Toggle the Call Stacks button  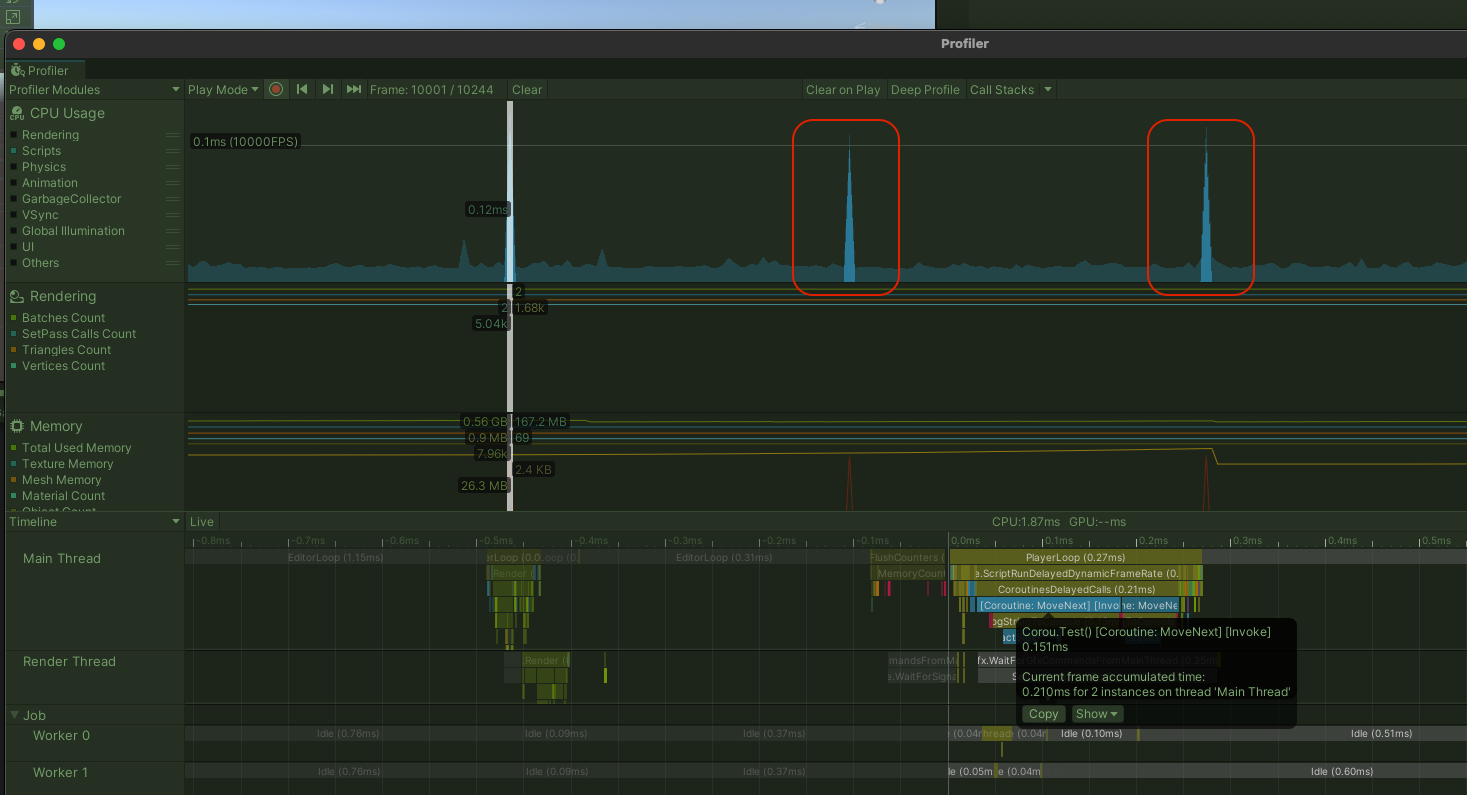(x=1002, y=89)
